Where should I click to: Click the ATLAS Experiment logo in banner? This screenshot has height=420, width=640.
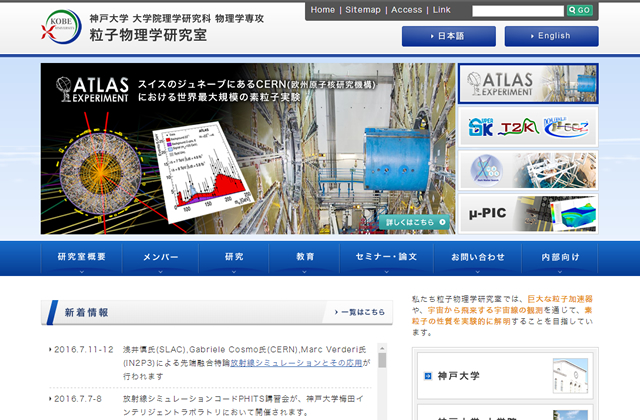[93, 89]
